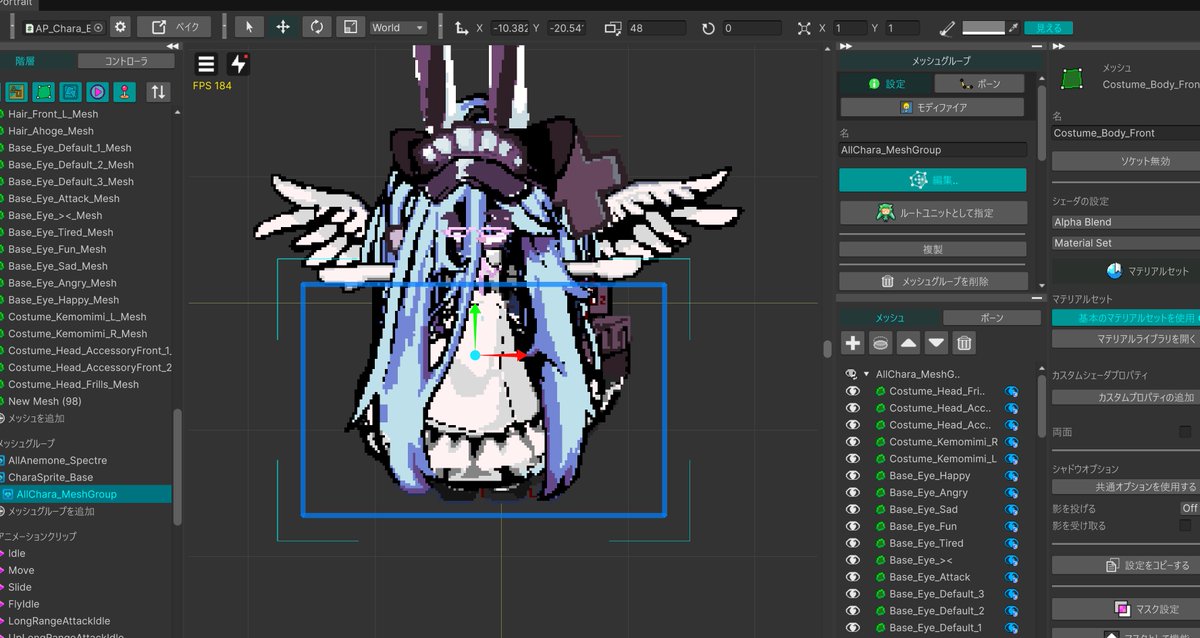Click the 複製 duplicate button
The width and height of the screenshot is (1200, 638).
(932, 249)
